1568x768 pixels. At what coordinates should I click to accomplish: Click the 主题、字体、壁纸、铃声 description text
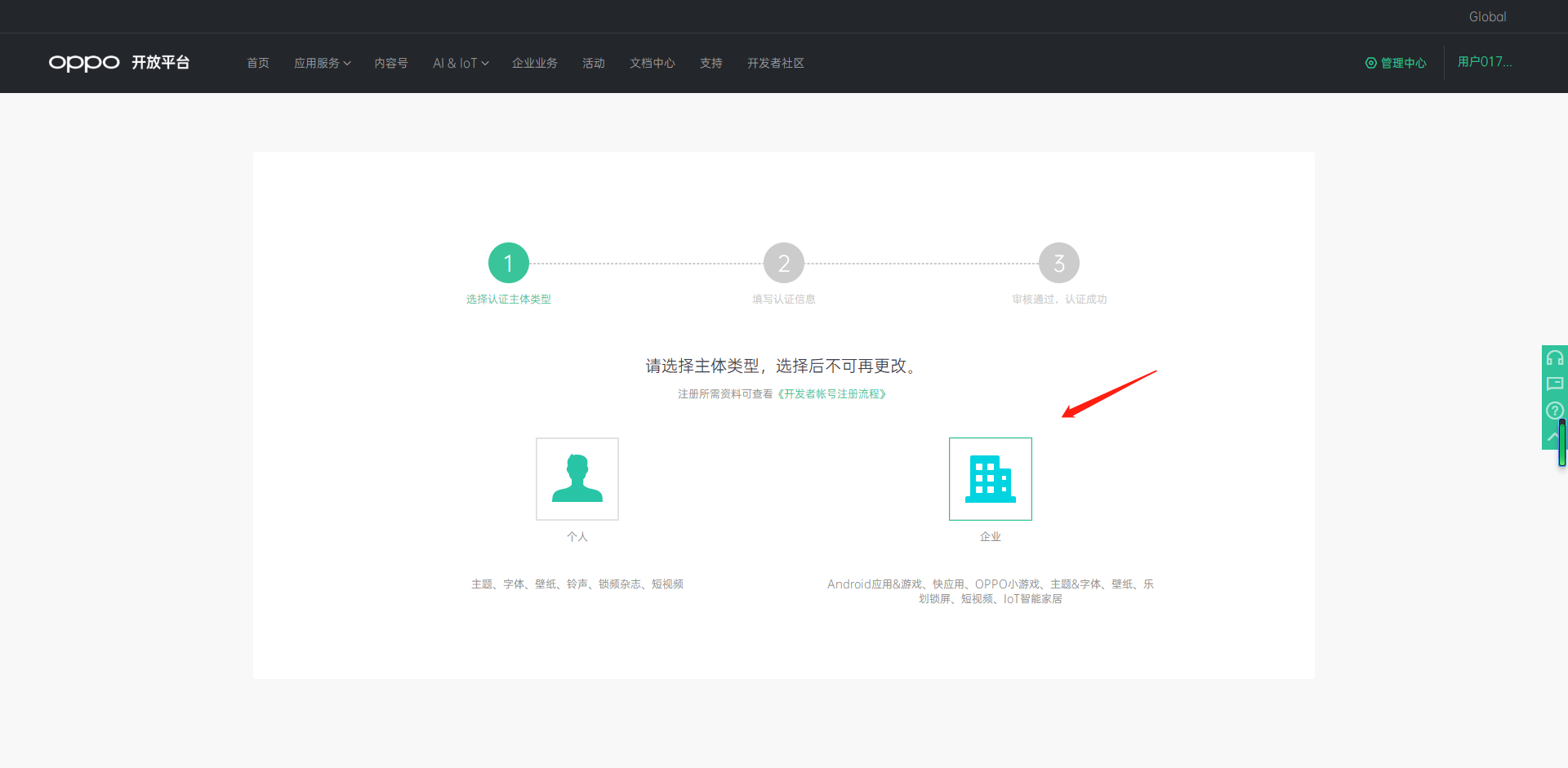577,584
